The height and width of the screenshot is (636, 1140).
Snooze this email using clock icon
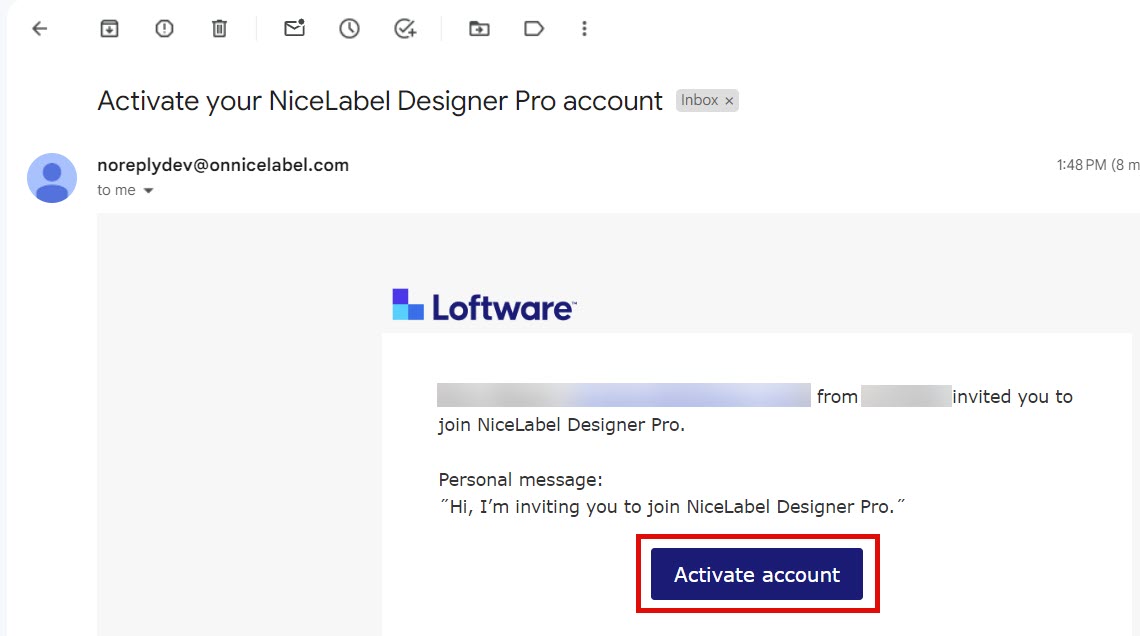pyautogui.click(x=349, y=29)
